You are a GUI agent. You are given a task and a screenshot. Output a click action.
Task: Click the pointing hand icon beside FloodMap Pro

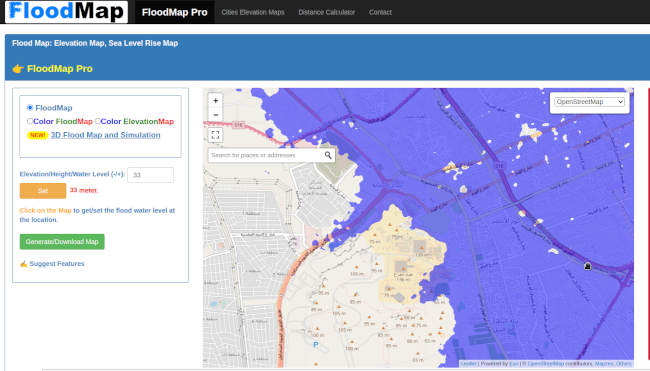point(18,69)
